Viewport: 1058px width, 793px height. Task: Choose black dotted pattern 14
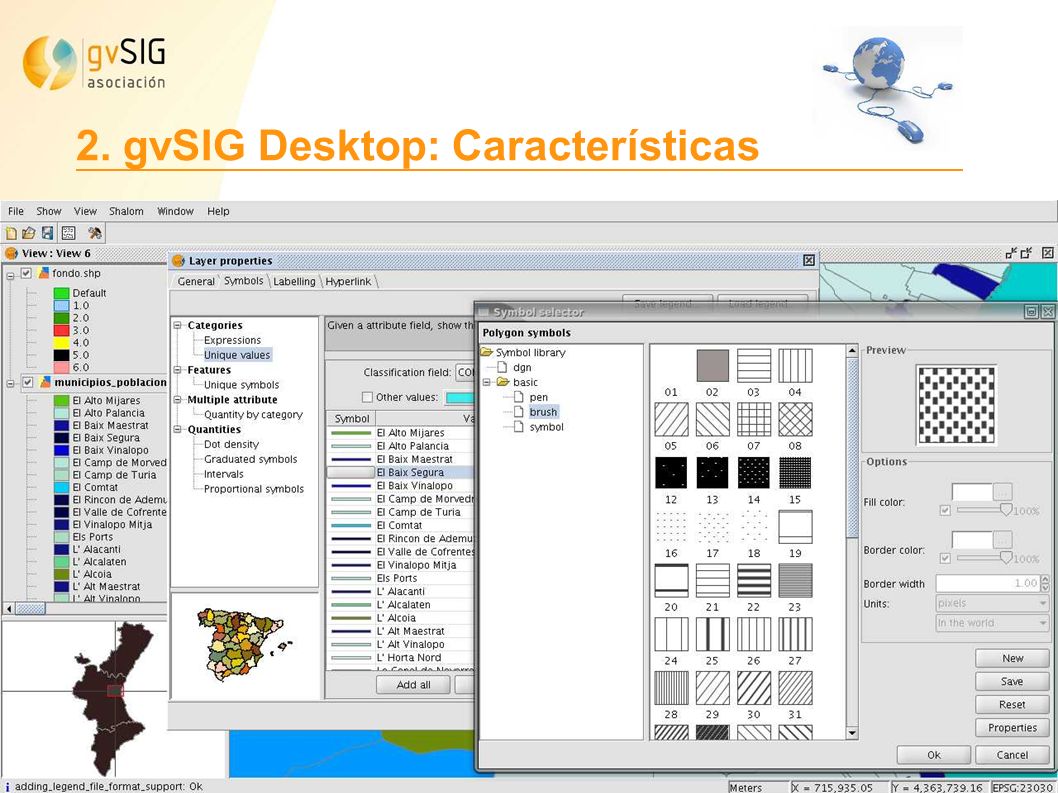coord(754,472)
